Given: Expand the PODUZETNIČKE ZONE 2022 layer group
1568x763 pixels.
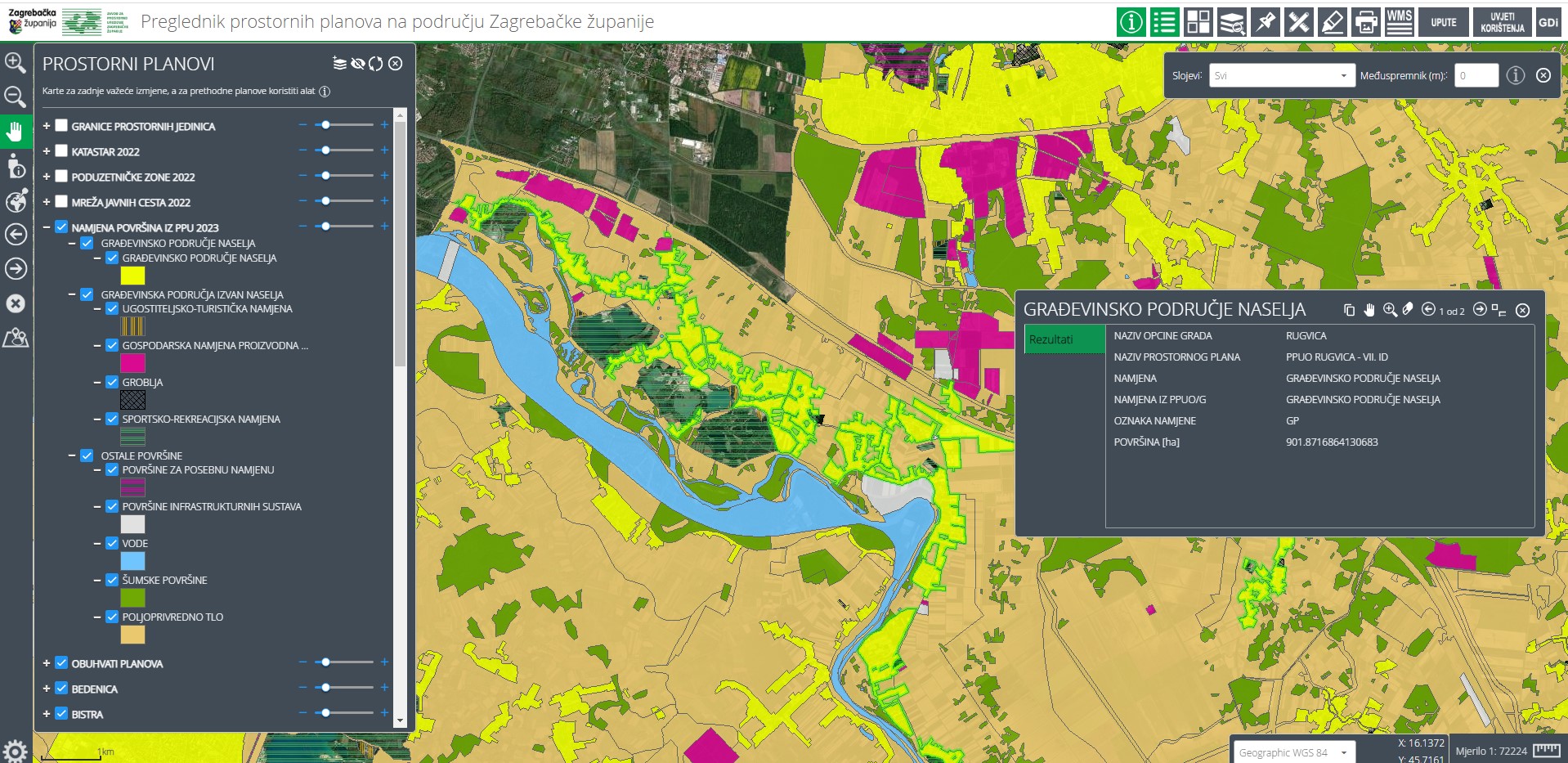Looking at the screenshot, I should (x=47, y=177).
